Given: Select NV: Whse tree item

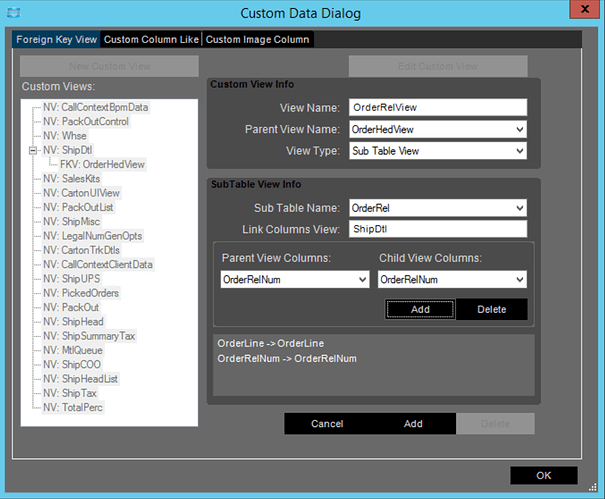Looking at the screenshot, I should (65, 136).
